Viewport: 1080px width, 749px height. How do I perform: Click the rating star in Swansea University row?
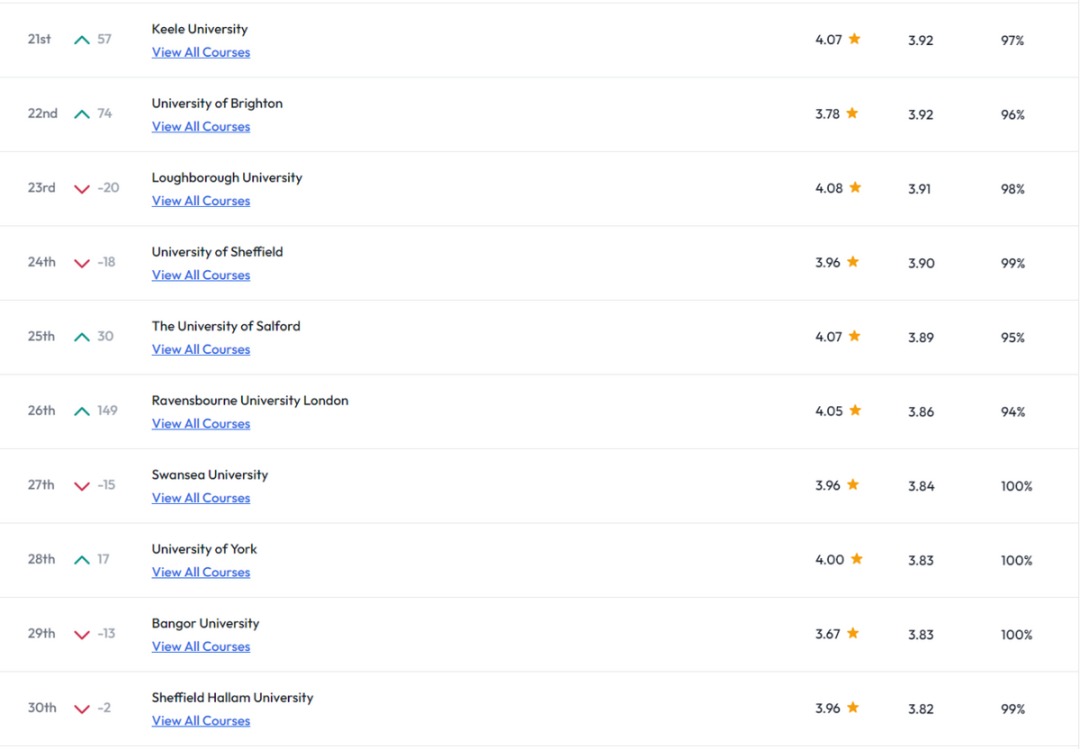click(853, 485)
